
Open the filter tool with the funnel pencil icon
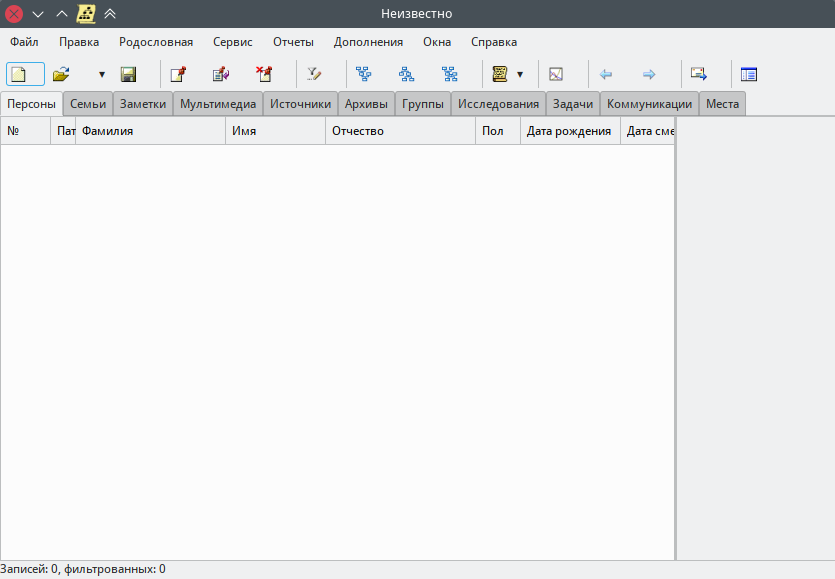coord(314,74)
